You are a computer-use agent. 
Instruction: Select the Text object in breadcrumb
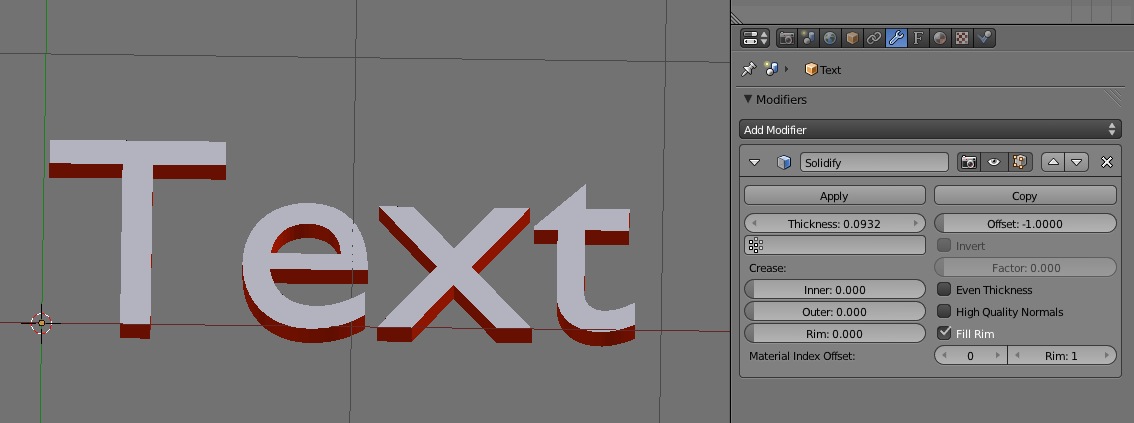click(x=823, y=69)
